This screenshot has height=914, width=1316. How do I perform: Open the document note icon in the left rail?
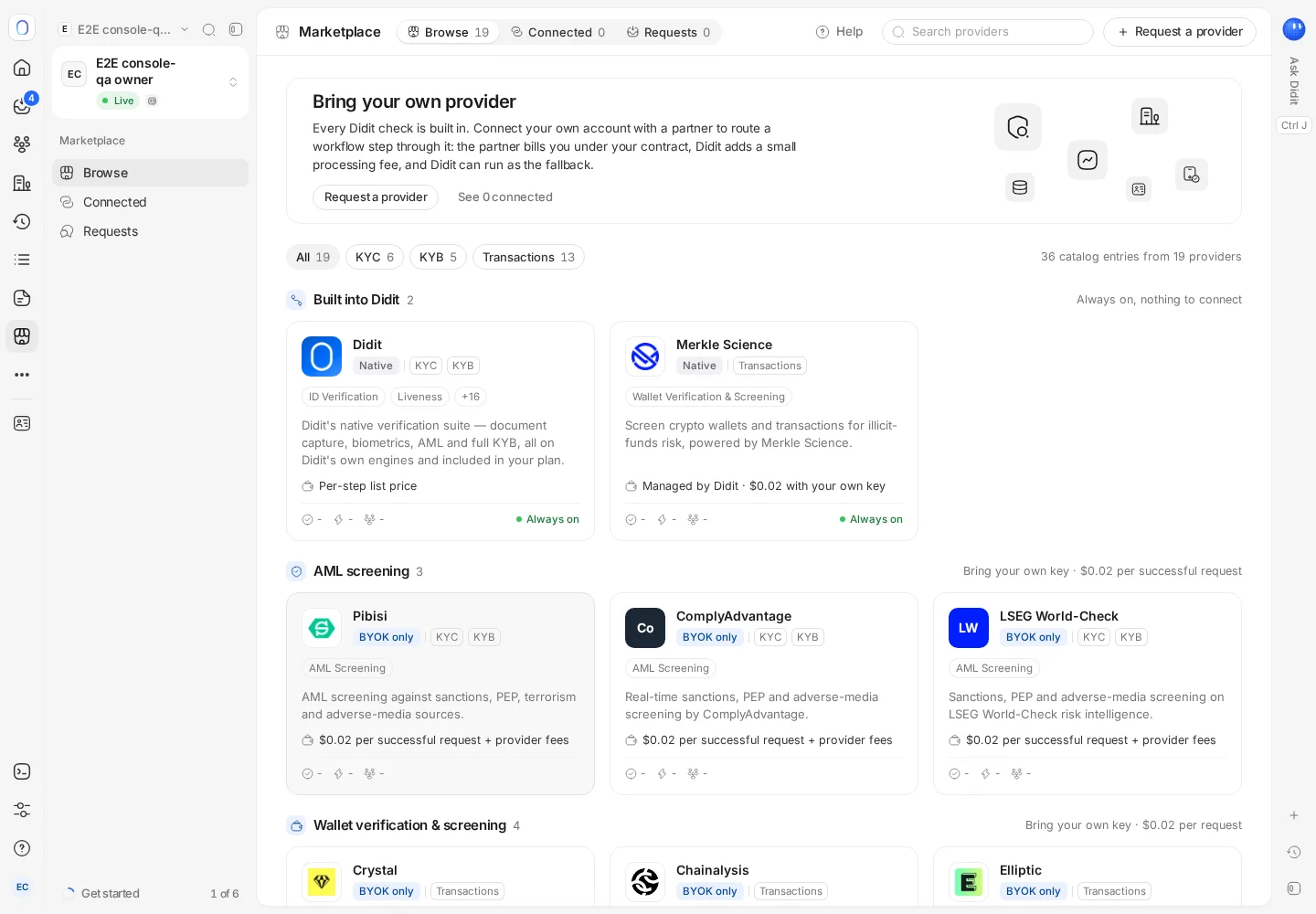(x=22, y=298)
